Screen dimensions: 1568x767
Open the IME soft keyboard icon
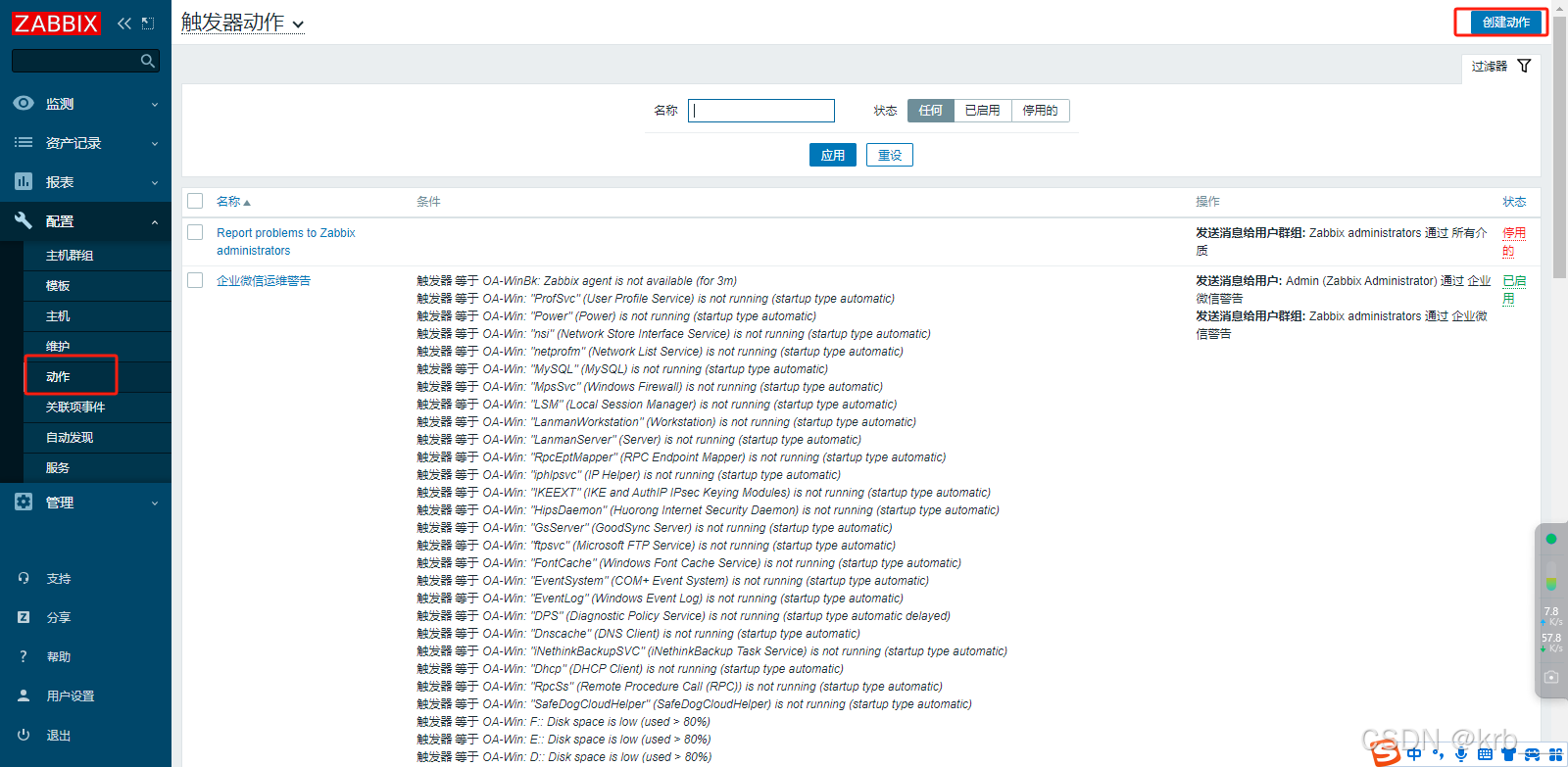1485,754
